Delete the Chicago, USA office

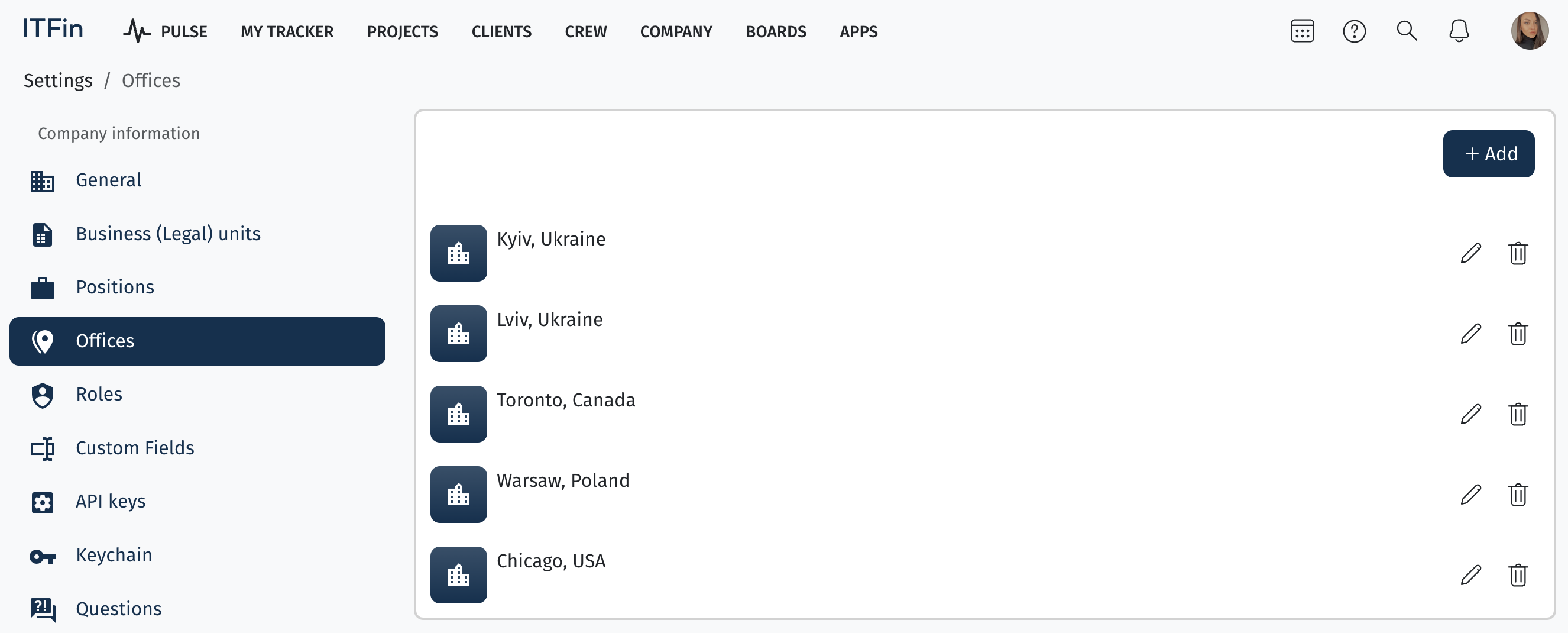coord(1518,574)
